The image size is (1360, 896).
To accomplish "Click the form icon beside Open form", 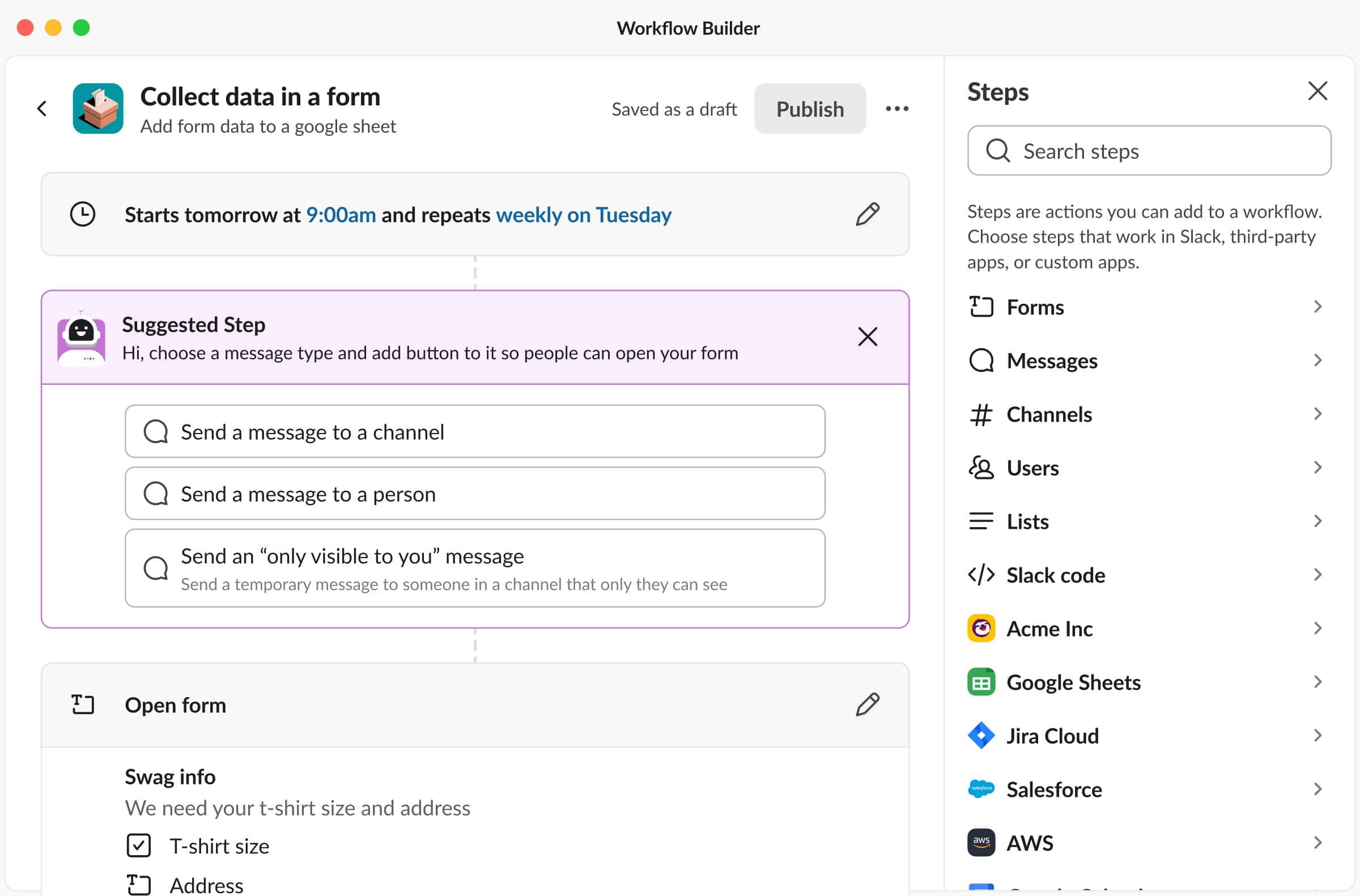I will point(83,704).
